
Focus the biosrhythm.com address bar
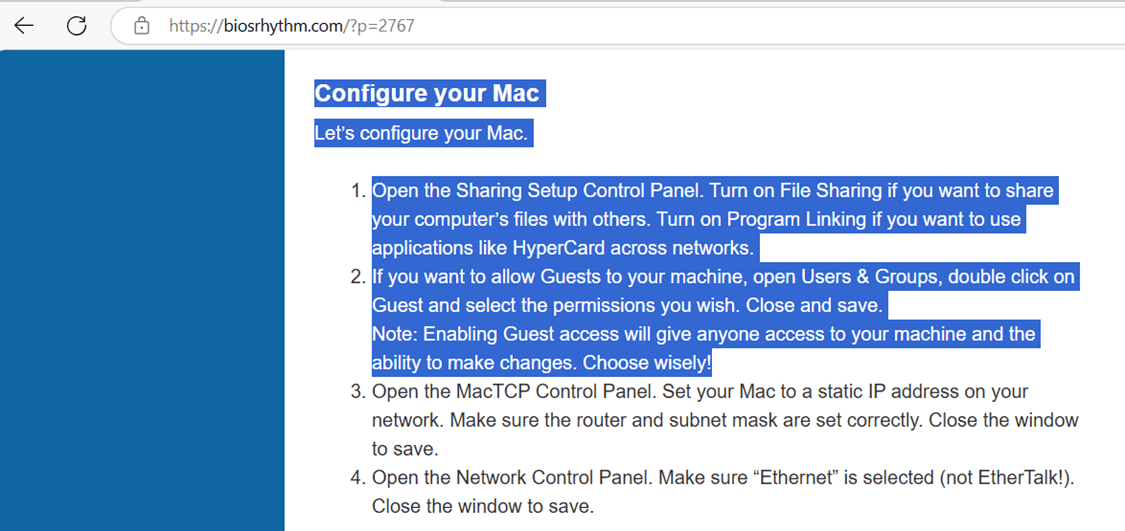pos(617,27)
